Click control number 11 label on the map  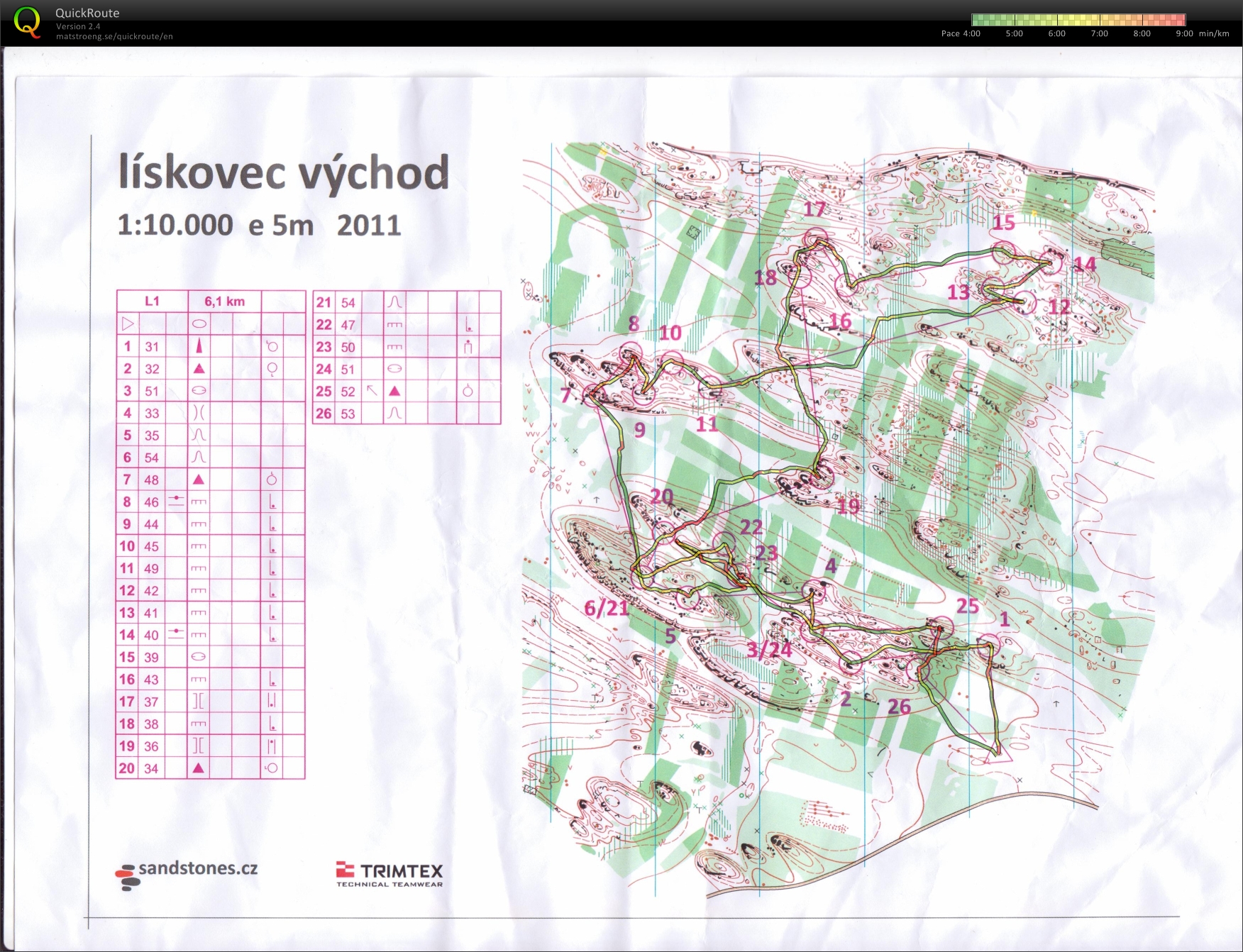pos(707,424)
